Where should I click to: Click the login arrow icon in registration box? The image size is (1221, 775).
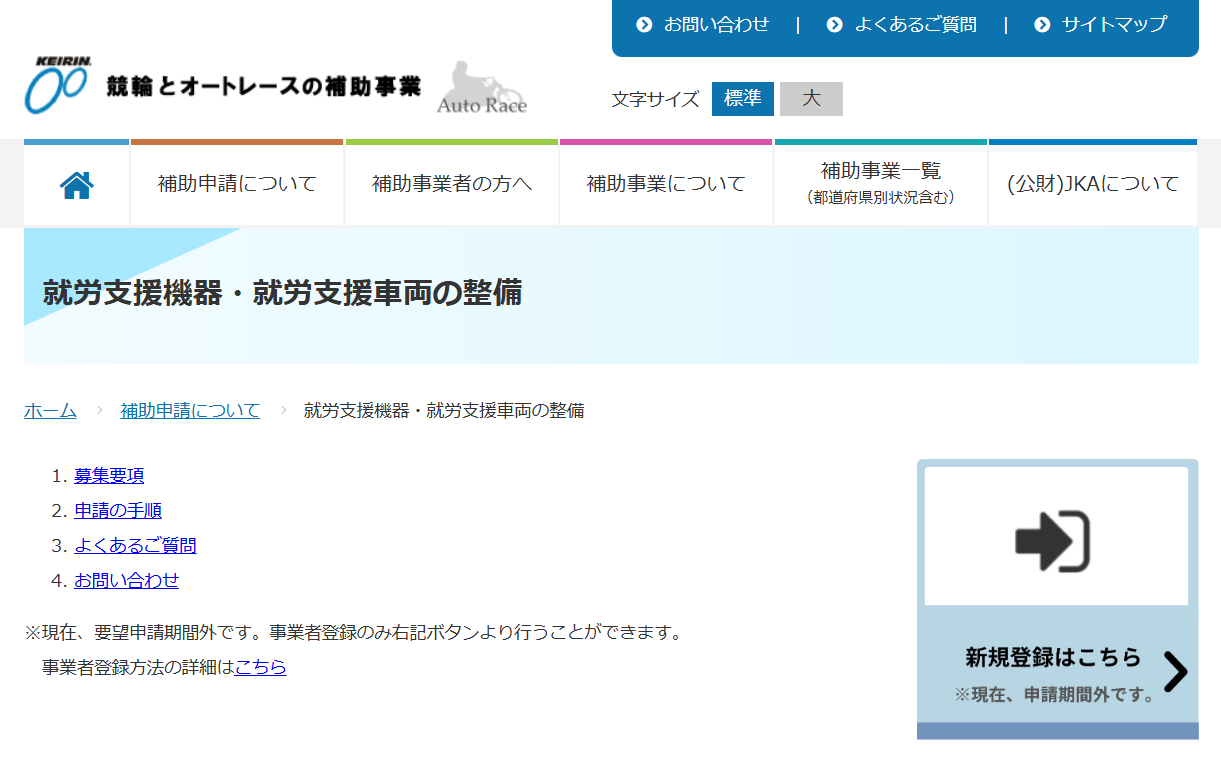pyautogui.click(x=1052, y=541)
